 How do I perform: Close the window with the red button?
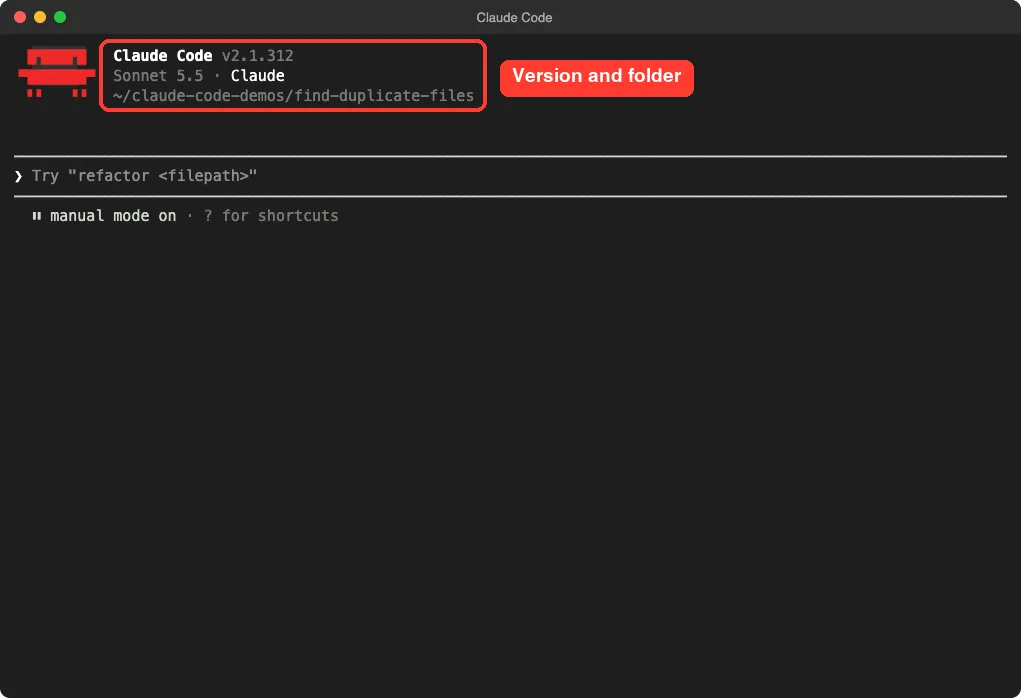point(20,17)
